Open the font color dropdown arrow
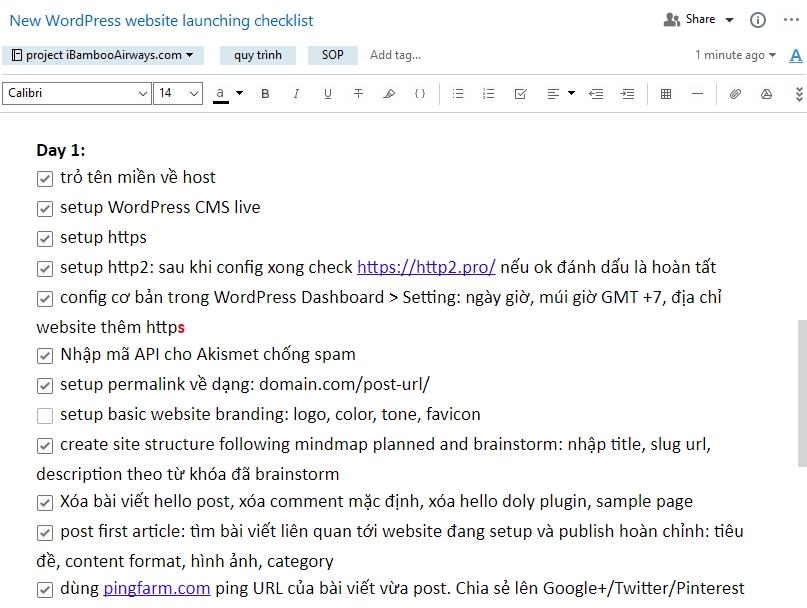This screenshot has height=608, width=807. tap(239, 94)
